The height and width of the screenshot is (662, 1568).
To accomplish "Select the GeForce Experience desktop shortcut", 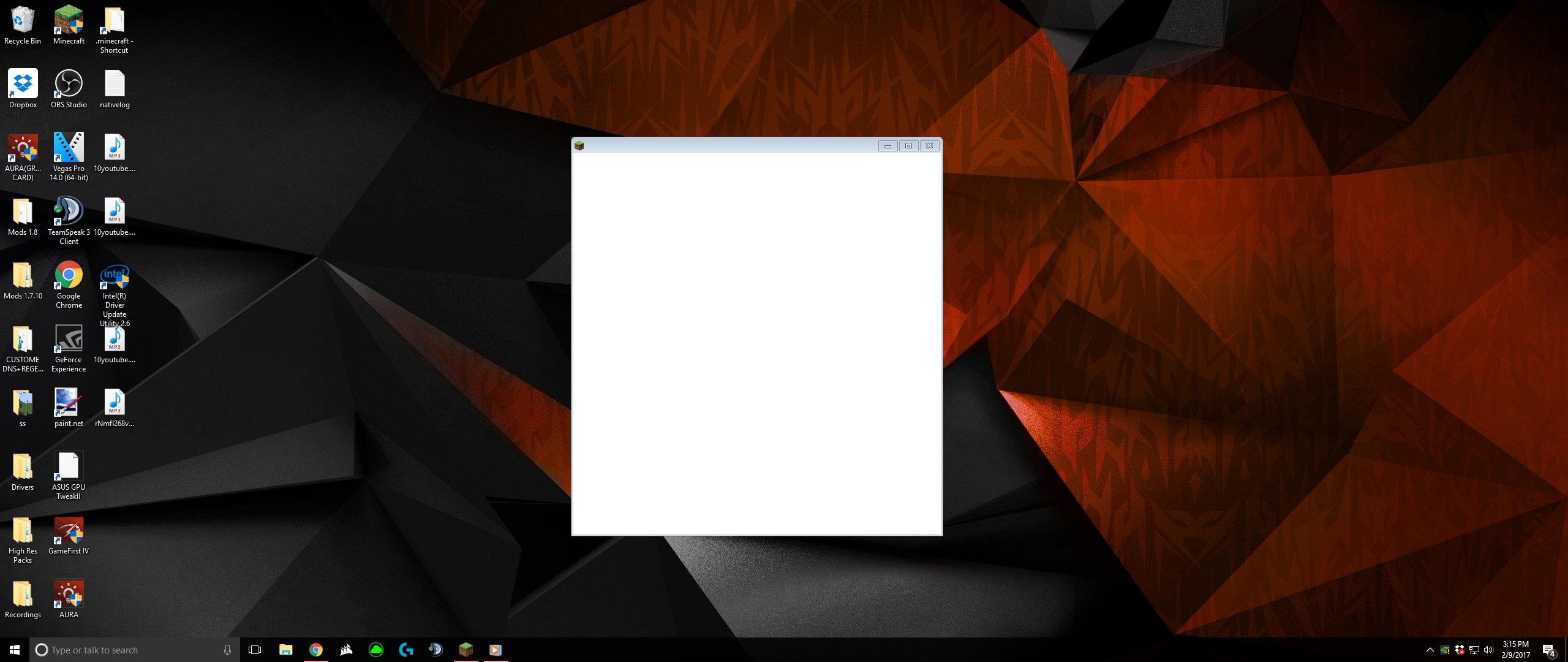I will [x=69, y=340].
